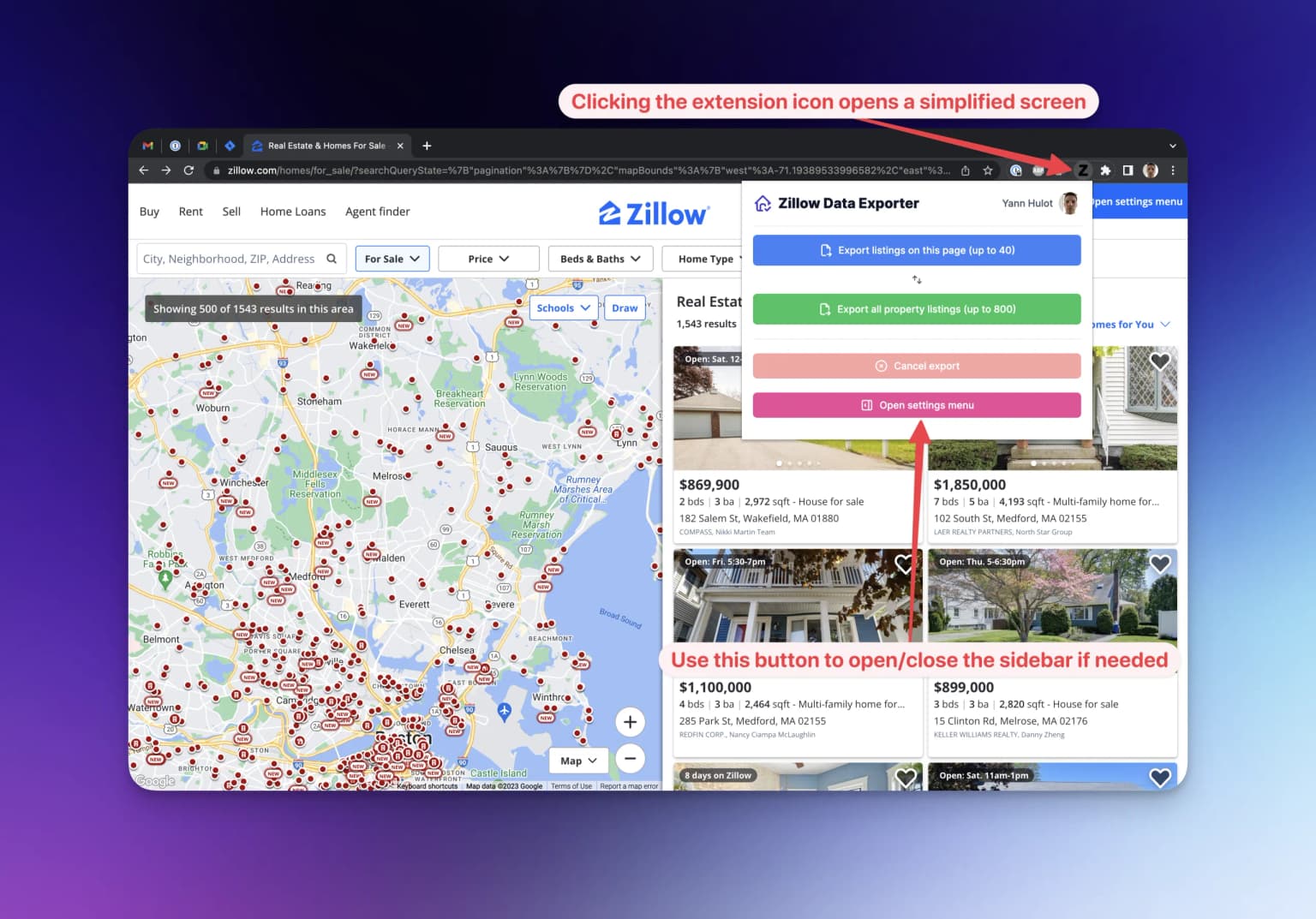
Task: Click the $869,900 price text
Action: point(709,485)
